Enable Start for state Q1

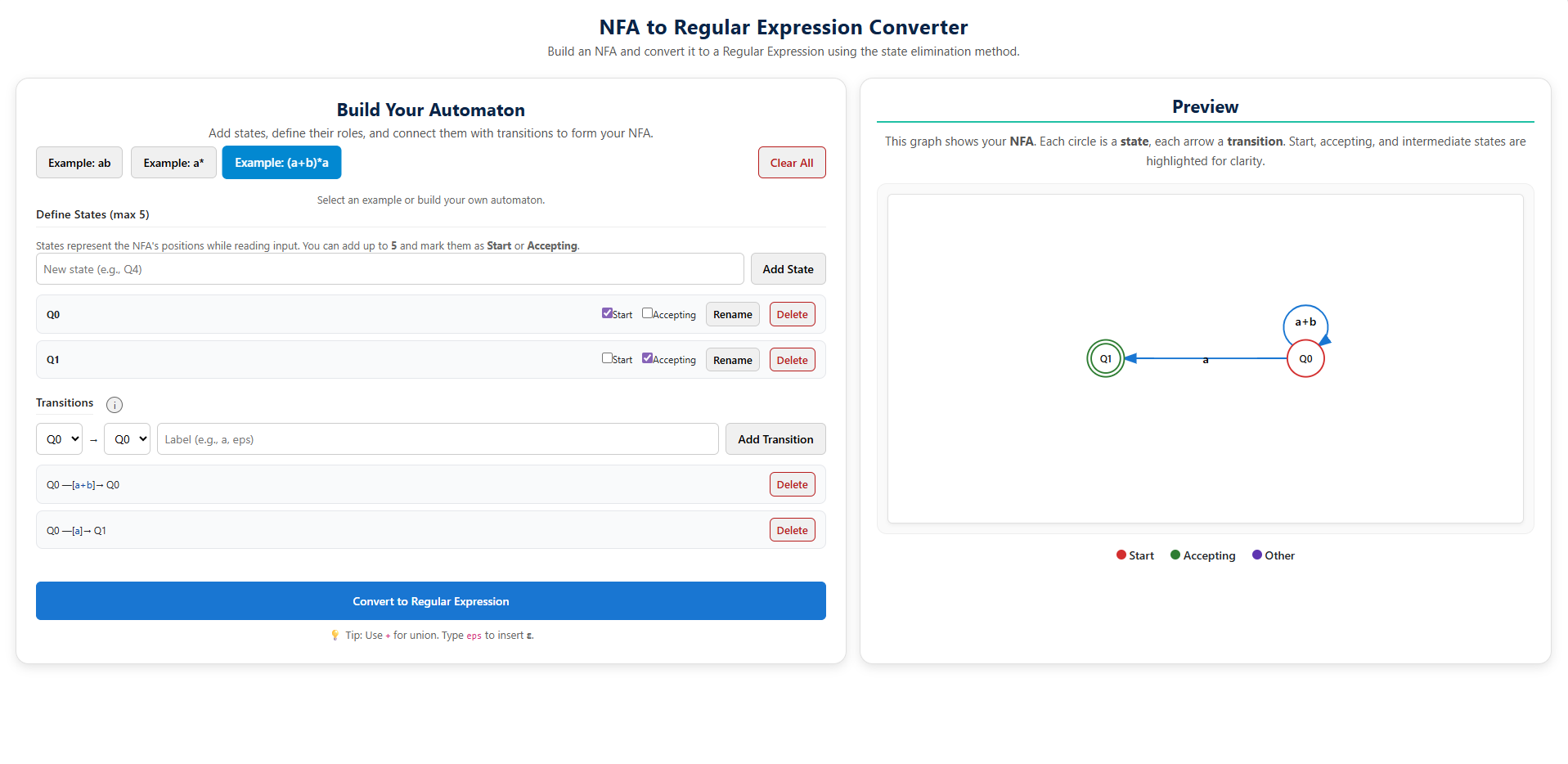(x=607, y=358)
